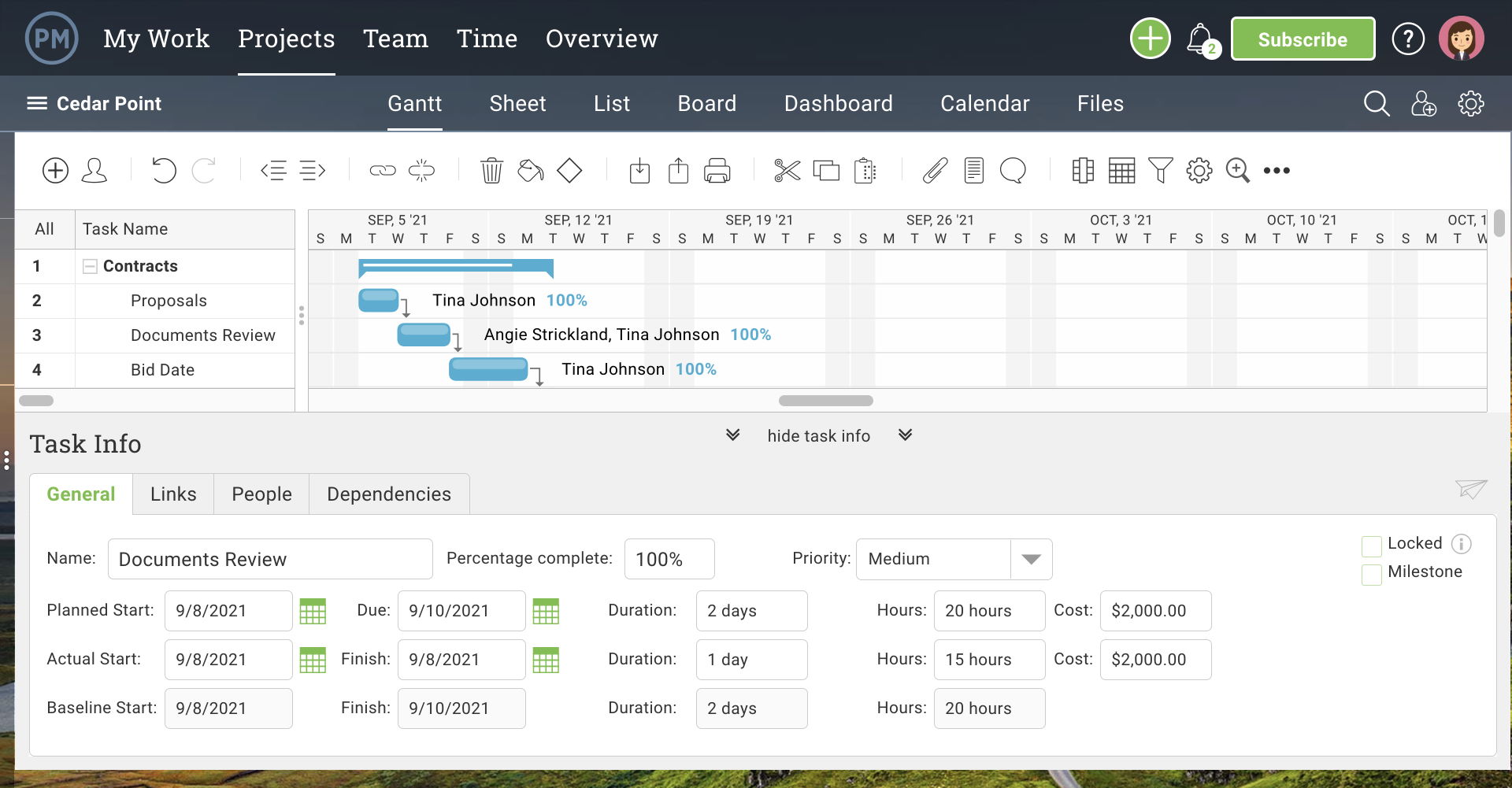The width and height of the screenshot is (1512, 788).
Task: Click the Proposals gantt bar
Action: [x=379, y=301]
